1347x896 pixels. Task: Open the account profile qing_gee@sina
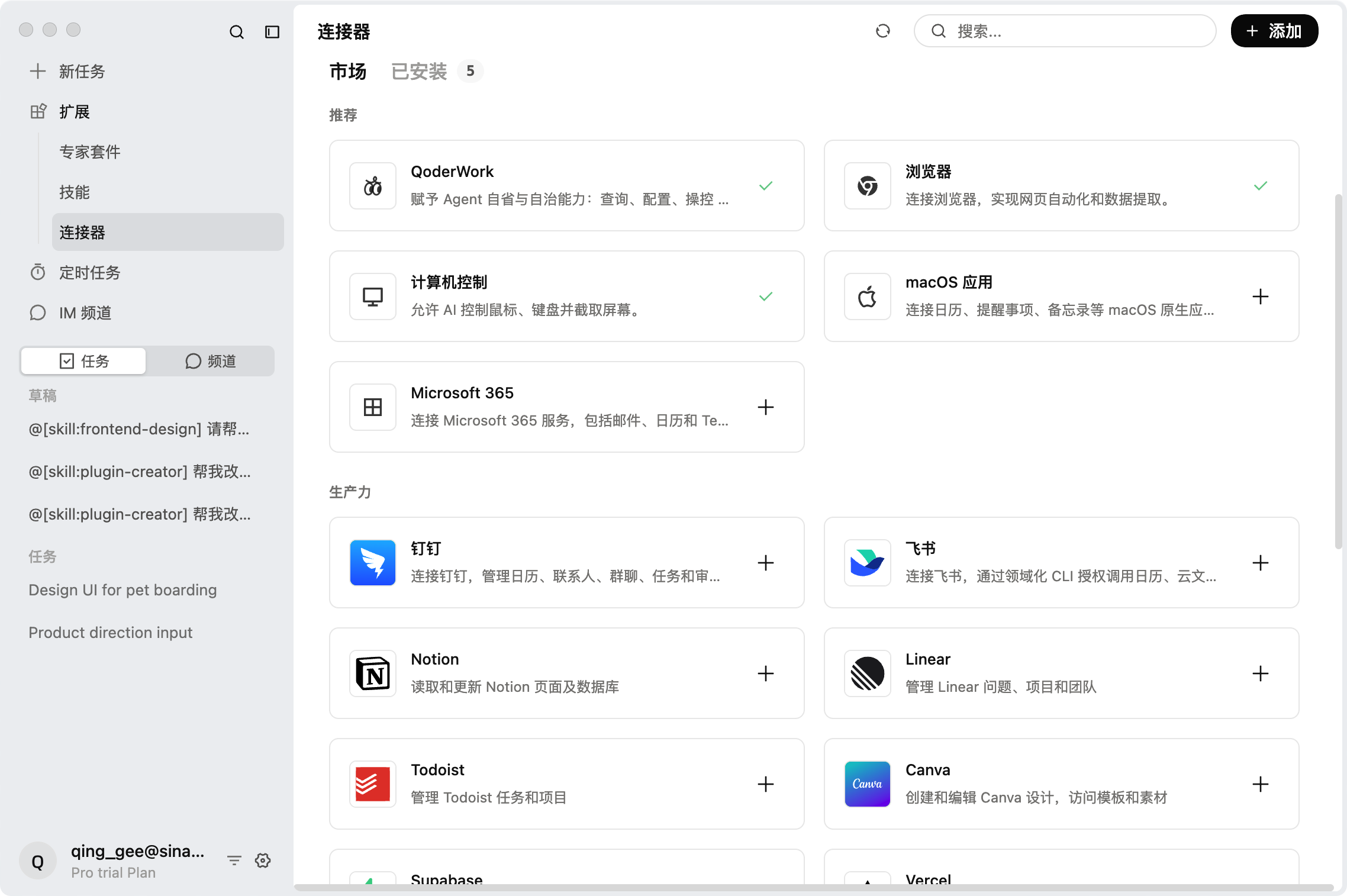point(138,851)
